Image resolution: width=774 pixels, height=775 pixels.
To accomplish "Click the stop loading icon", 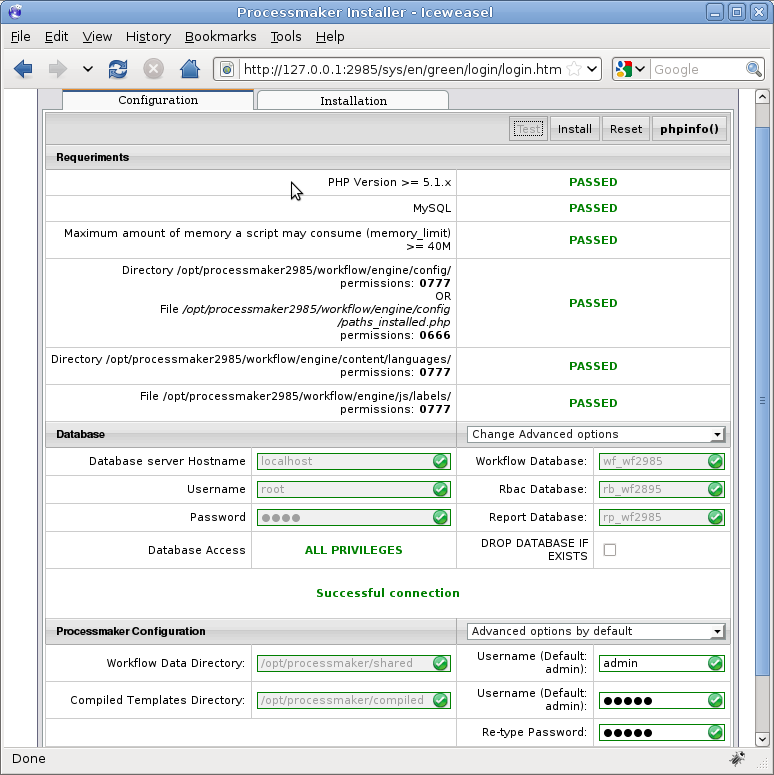I will 153,69.
